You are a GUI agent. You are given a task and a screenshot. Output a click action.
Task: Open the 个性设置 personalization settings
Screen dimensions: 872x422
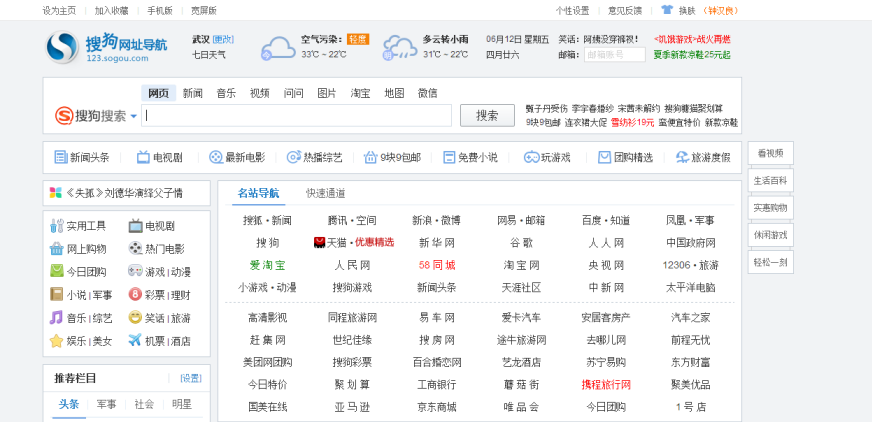(572, 10)
